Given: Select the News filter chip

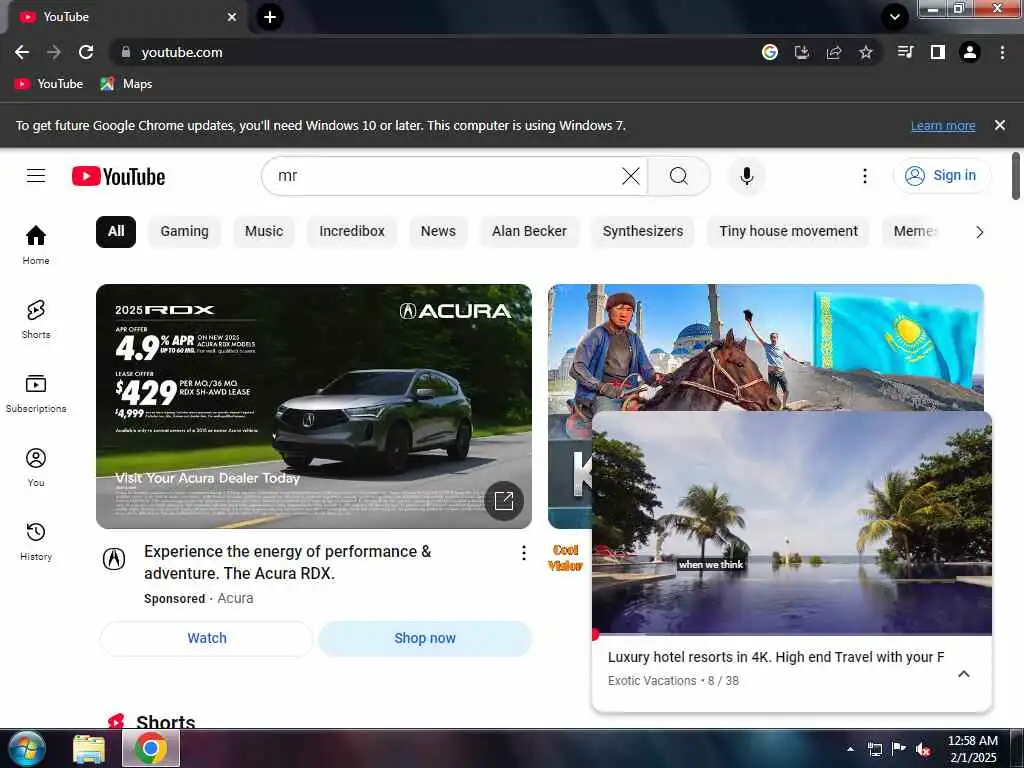Looking at the screenshot, I should [438, 232].
